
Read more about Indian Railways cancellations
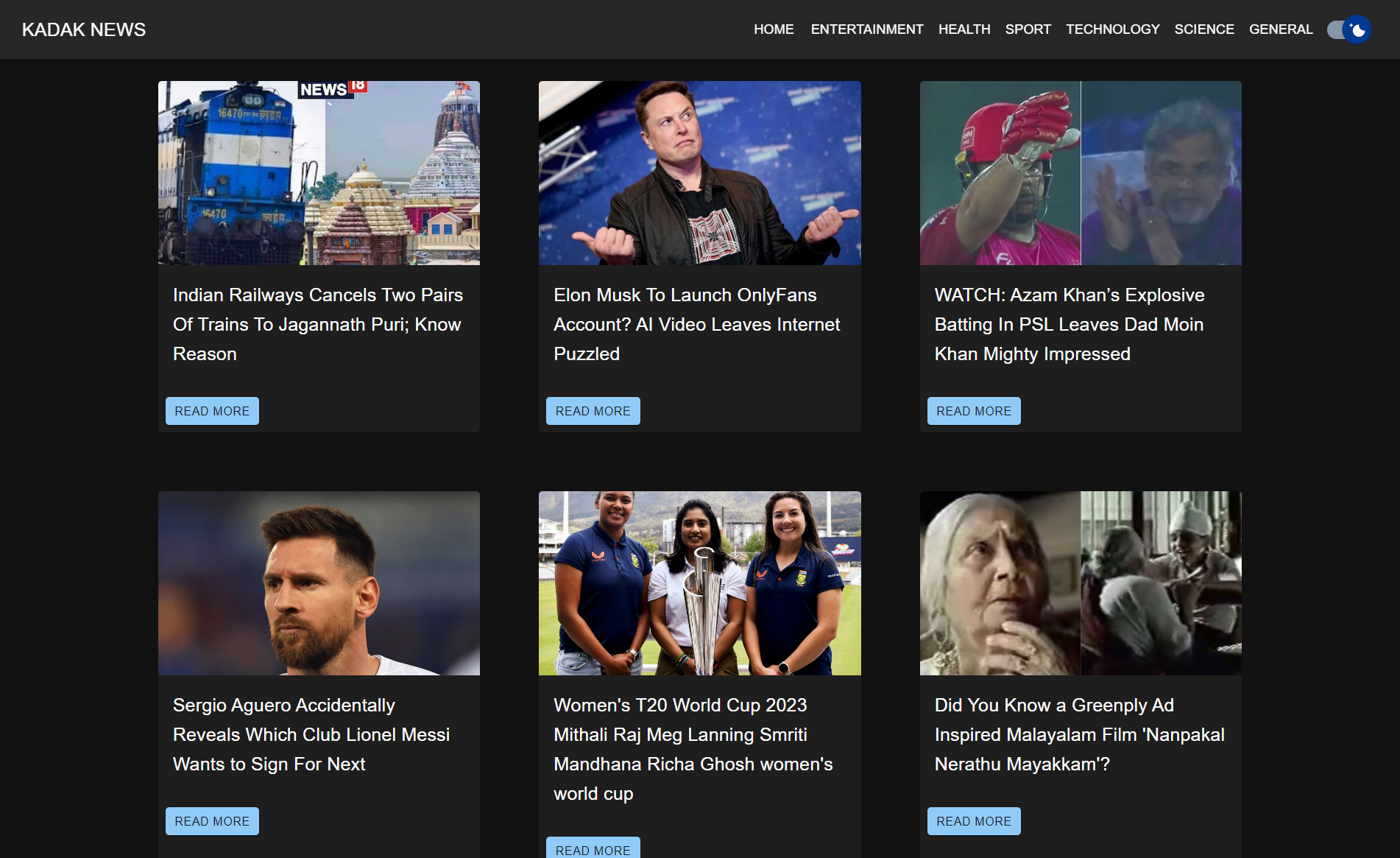point(212,411)
